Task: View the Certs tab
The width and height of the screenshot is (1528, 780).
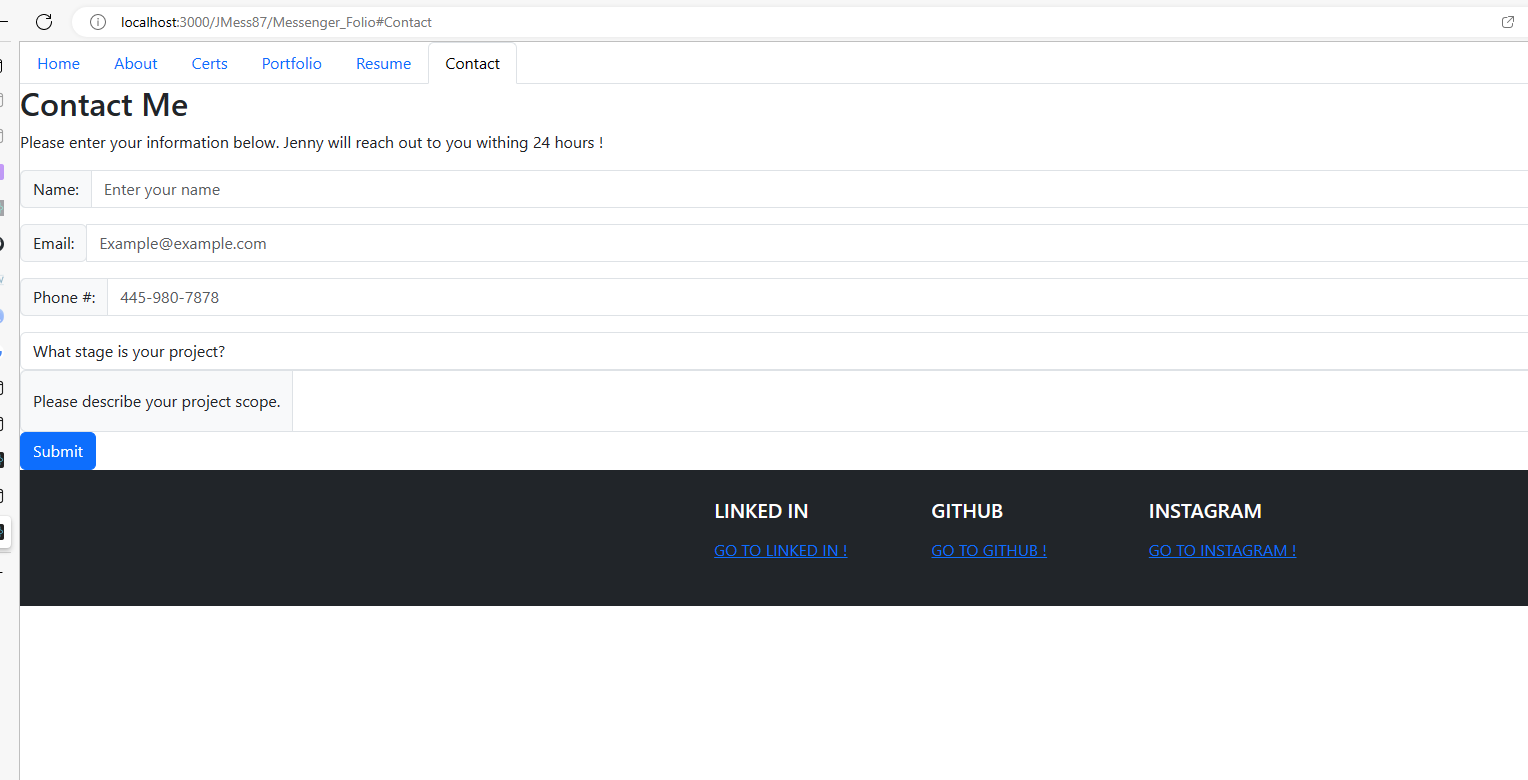Action: (x=209, y=63)
